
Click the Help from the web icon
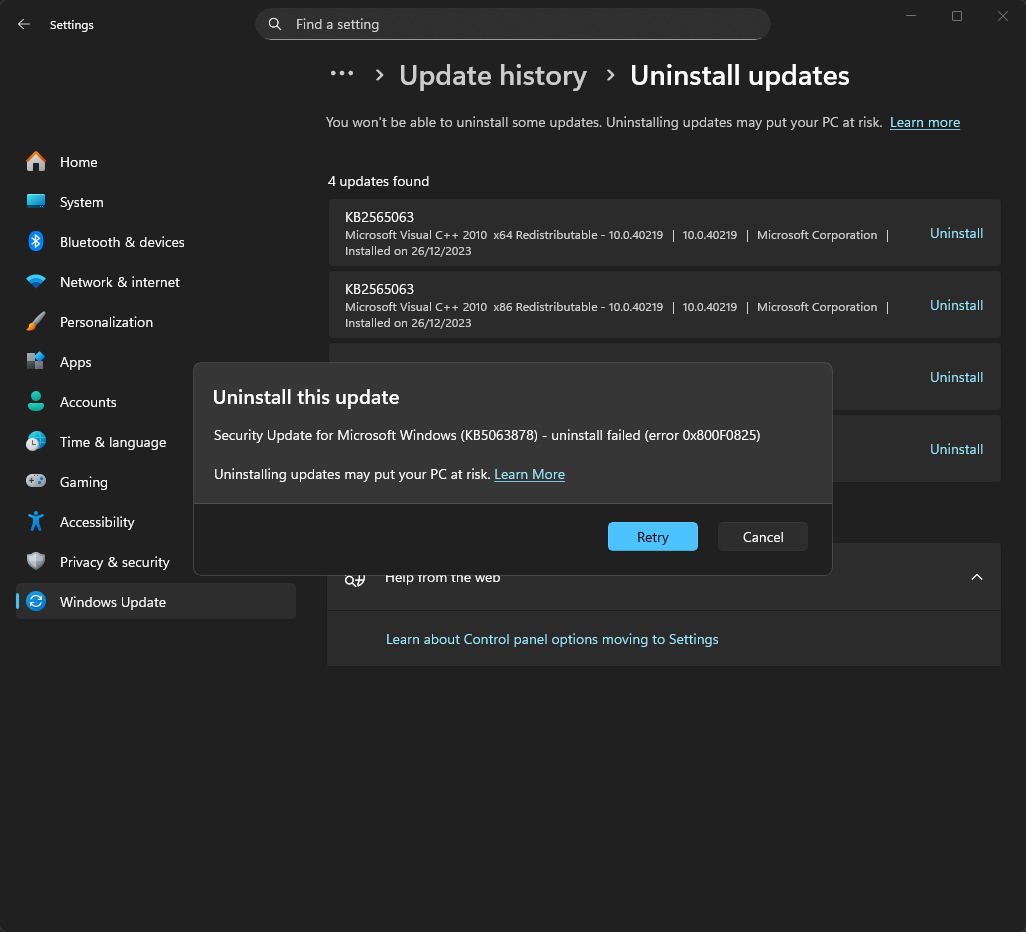click(355, 580)
